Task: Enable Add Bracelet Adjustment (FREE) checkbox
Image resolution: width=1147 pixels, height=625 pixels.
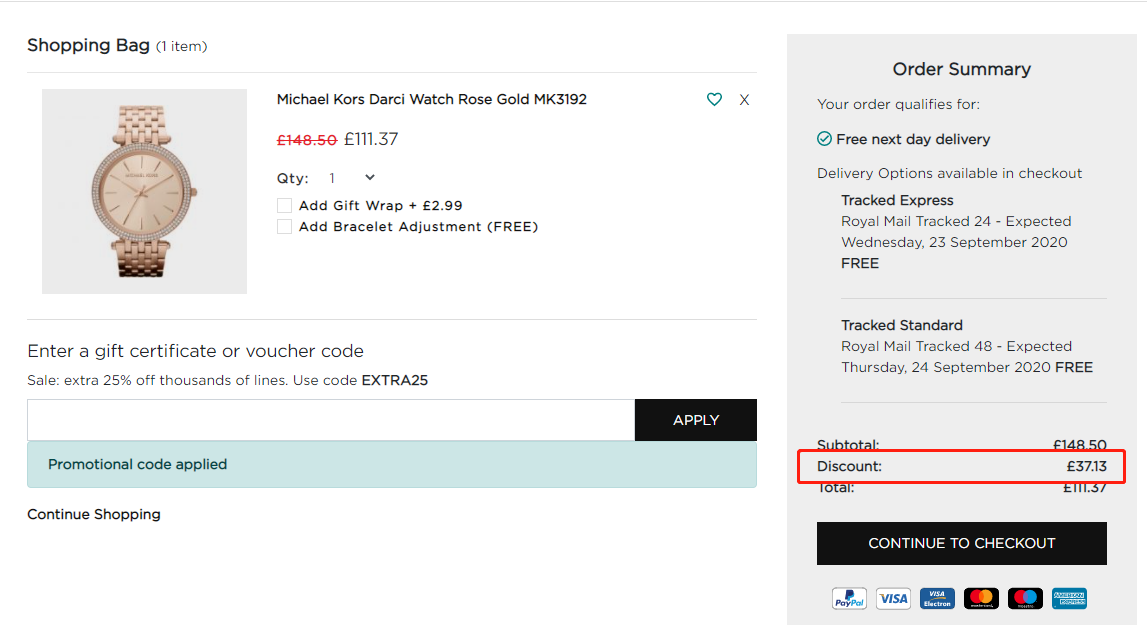Action: (285, 227)
